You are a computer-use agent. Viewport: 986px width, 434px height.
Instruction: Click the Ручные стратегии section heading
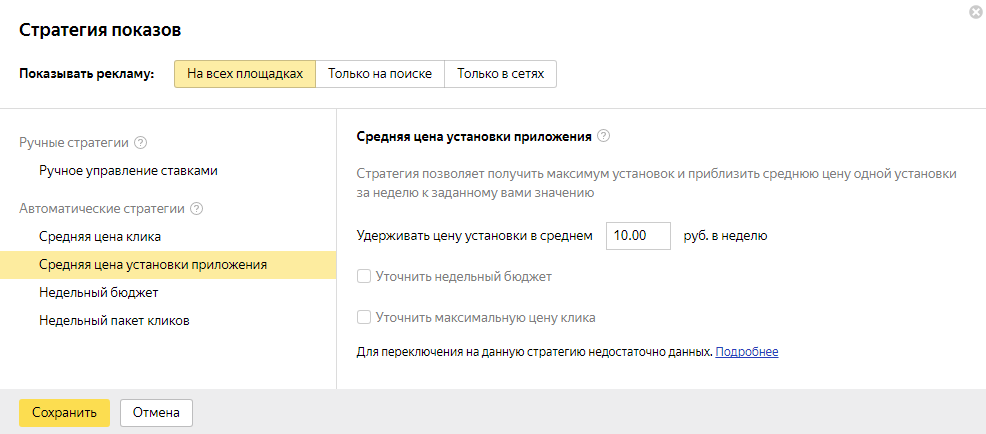[75, 143]
